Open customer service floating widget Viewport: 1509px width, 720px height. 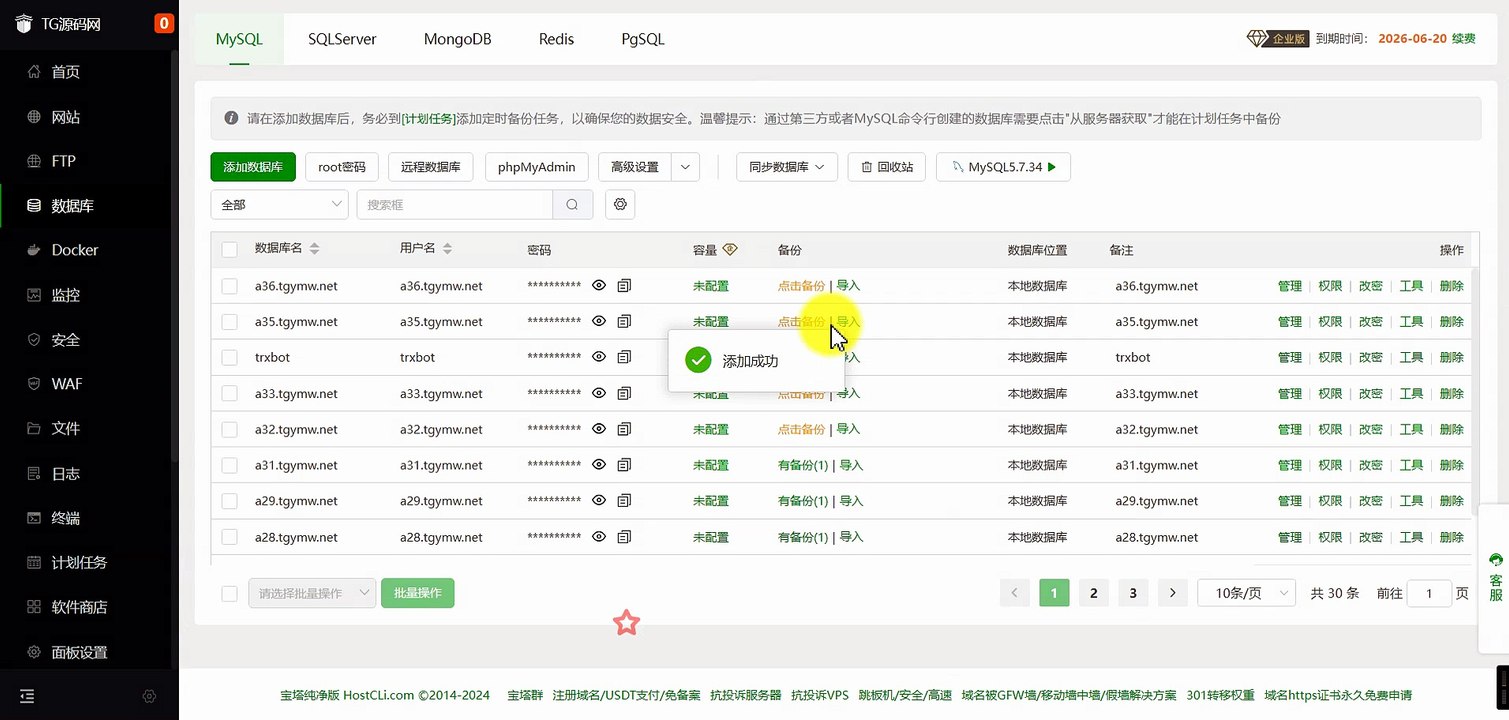point(1496,578)
